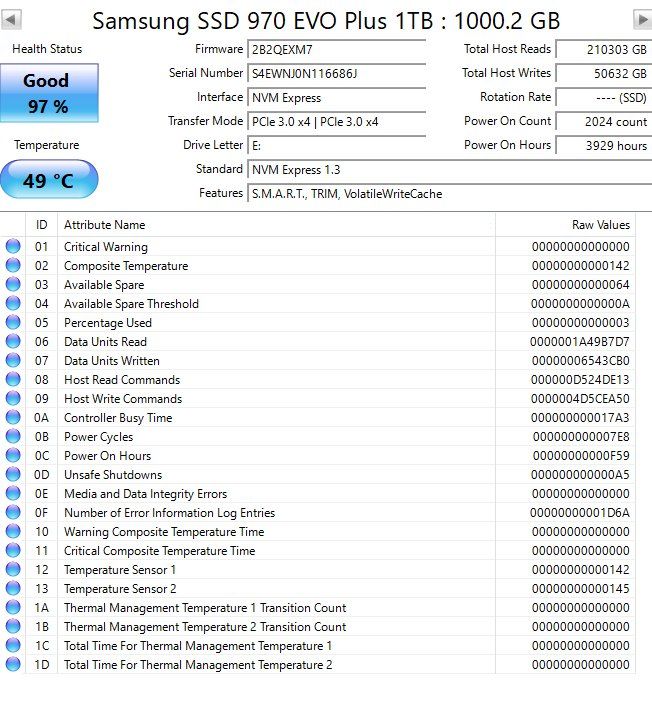Click the ID column header
The width and height of the screenshot is (652, 715).
click(x=41, y=225)
